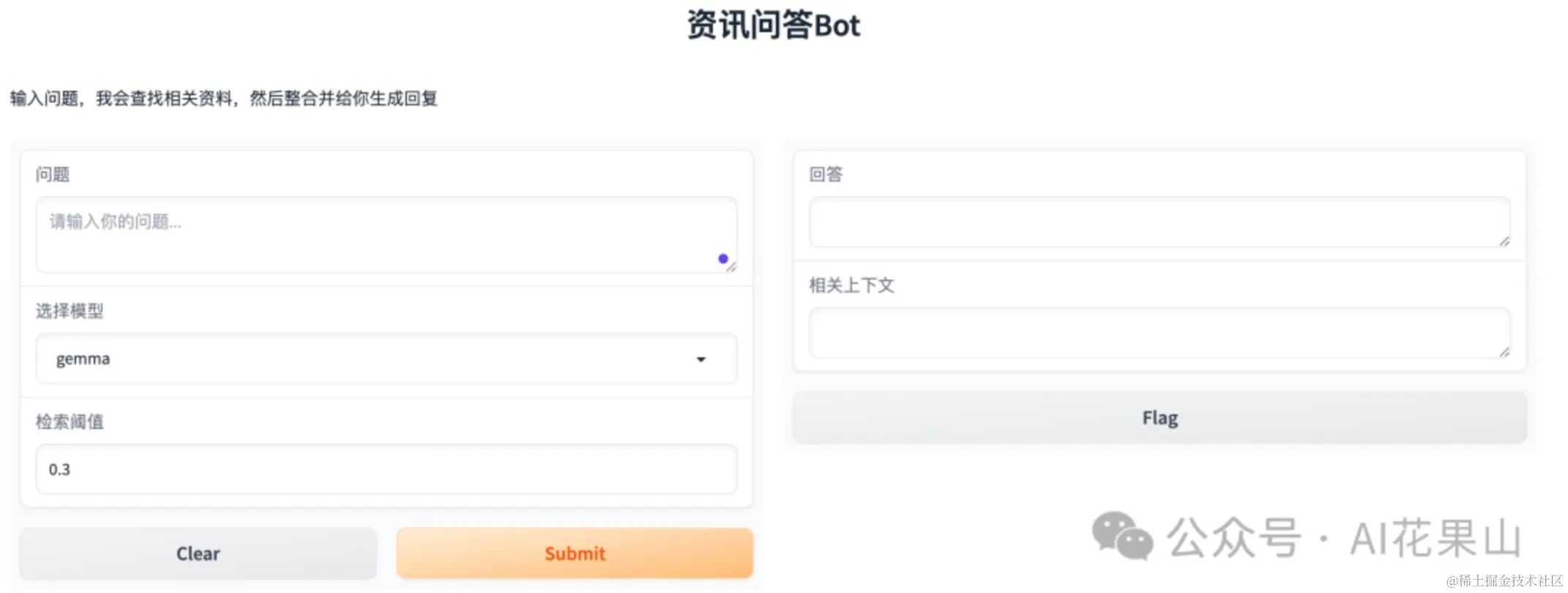Click the resize handle of the 相关上下文 box
This screenshot has height=593, width=1568.
click(1504, 352)
